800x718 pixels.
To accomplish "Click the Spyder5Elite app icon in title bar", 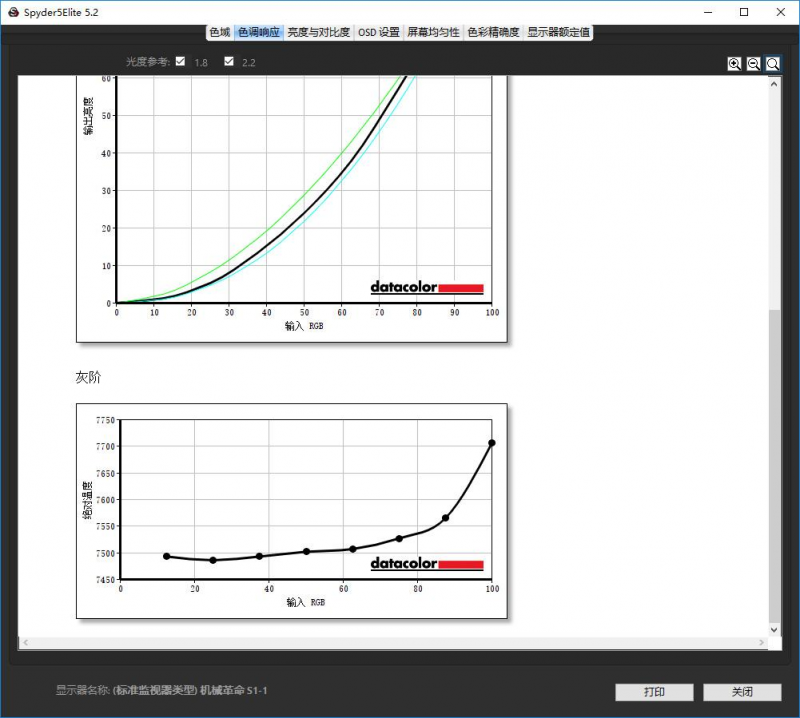I will pyautogui.click(x=12, y=12).
